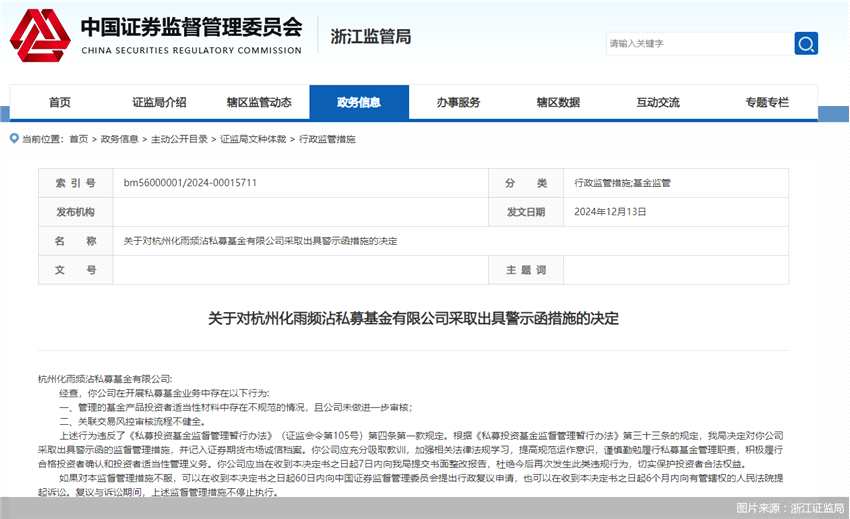Screen dimensions: 850x519
Task: Open the 辖区监管动态 navigation tab
Action: [x=259, y=102]
